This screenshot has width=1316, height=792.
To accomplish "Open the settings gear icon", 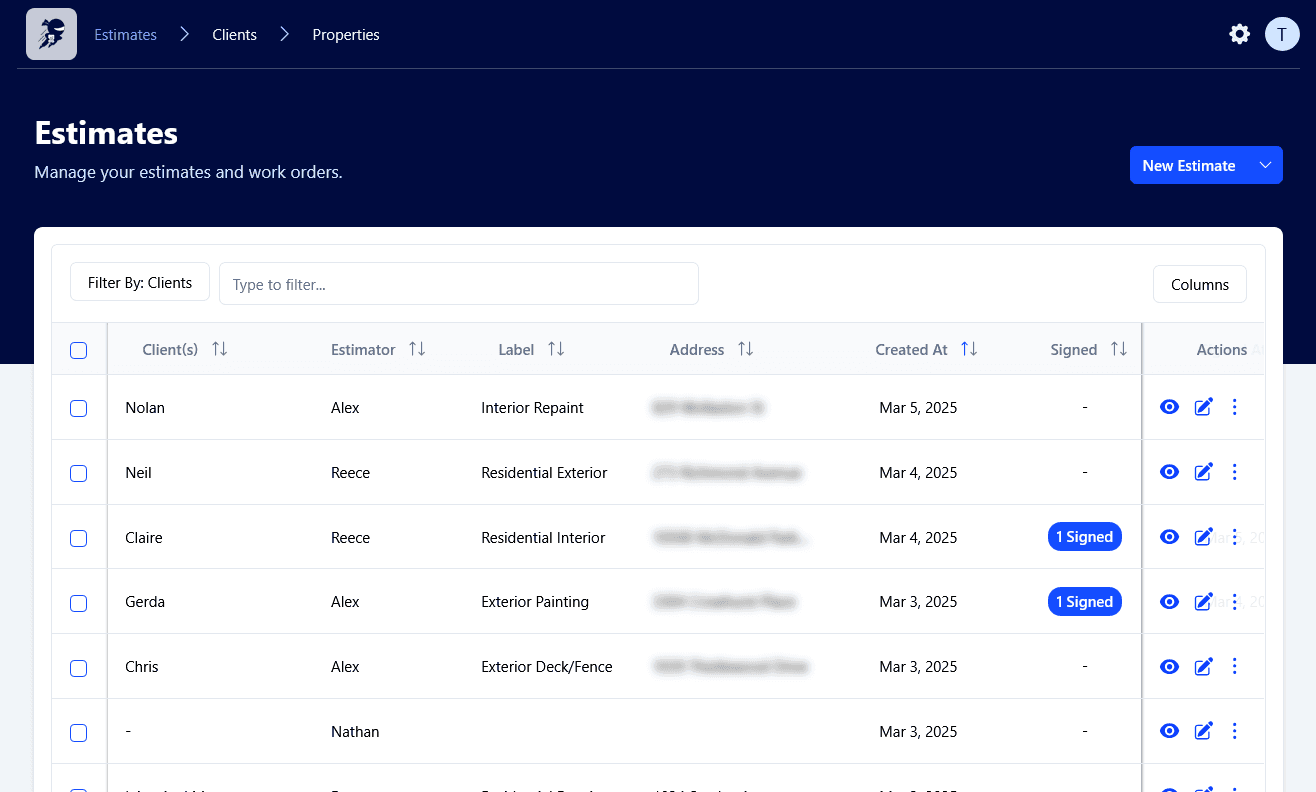I will (1239, 34).
